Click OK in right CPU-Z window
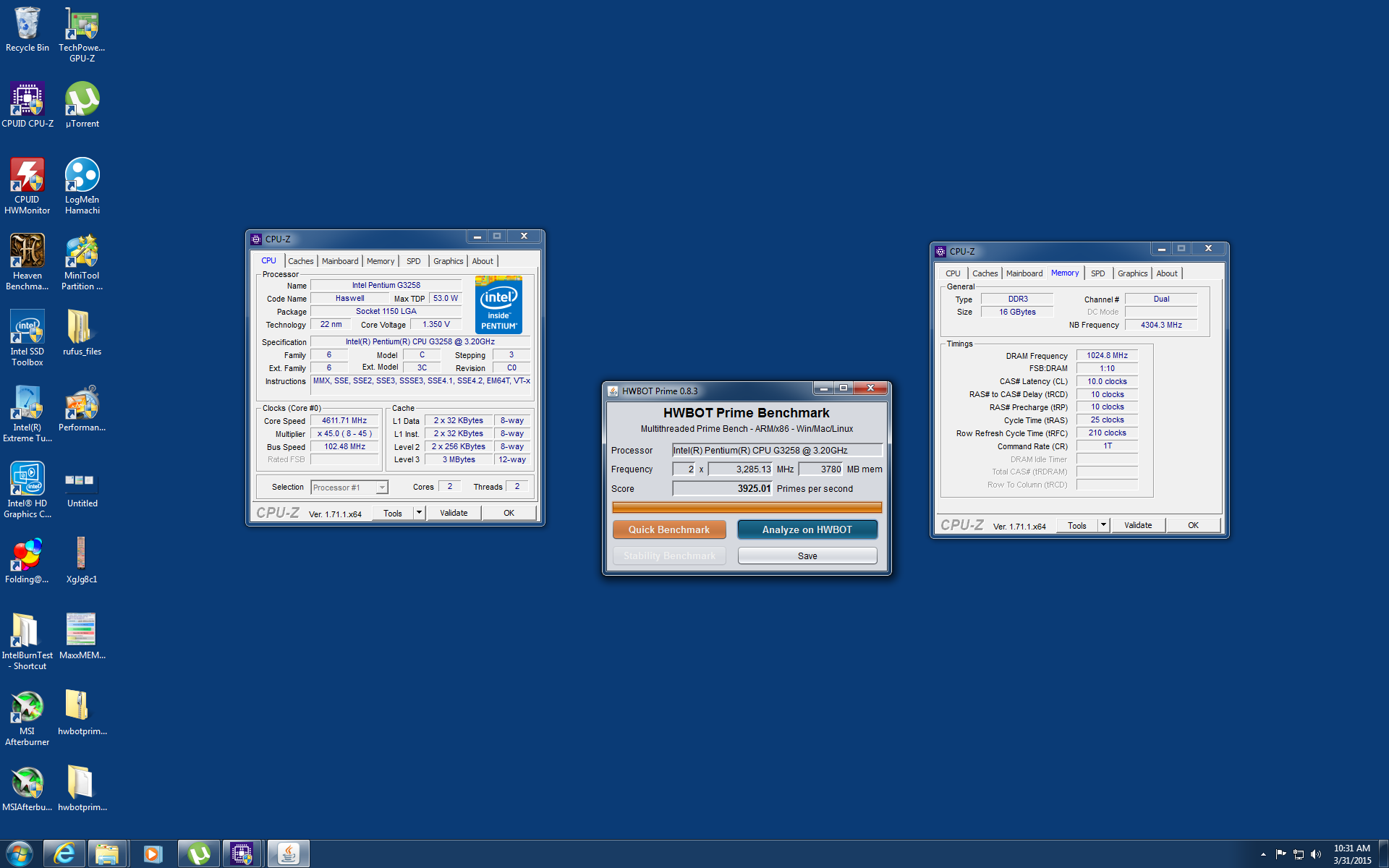 pyautogui.click(x=1194, y=525)
